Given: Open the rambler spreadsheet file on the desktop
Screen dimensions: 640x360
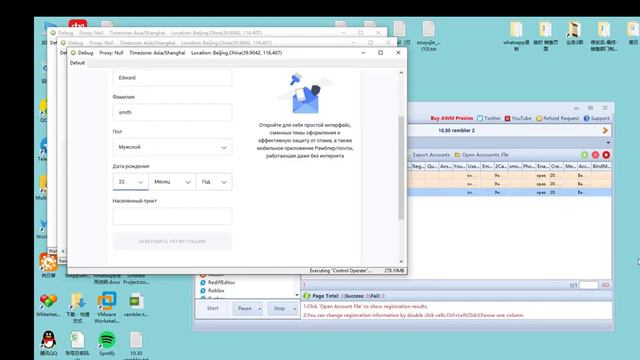Looking at the screenshot, I should 136,304.
